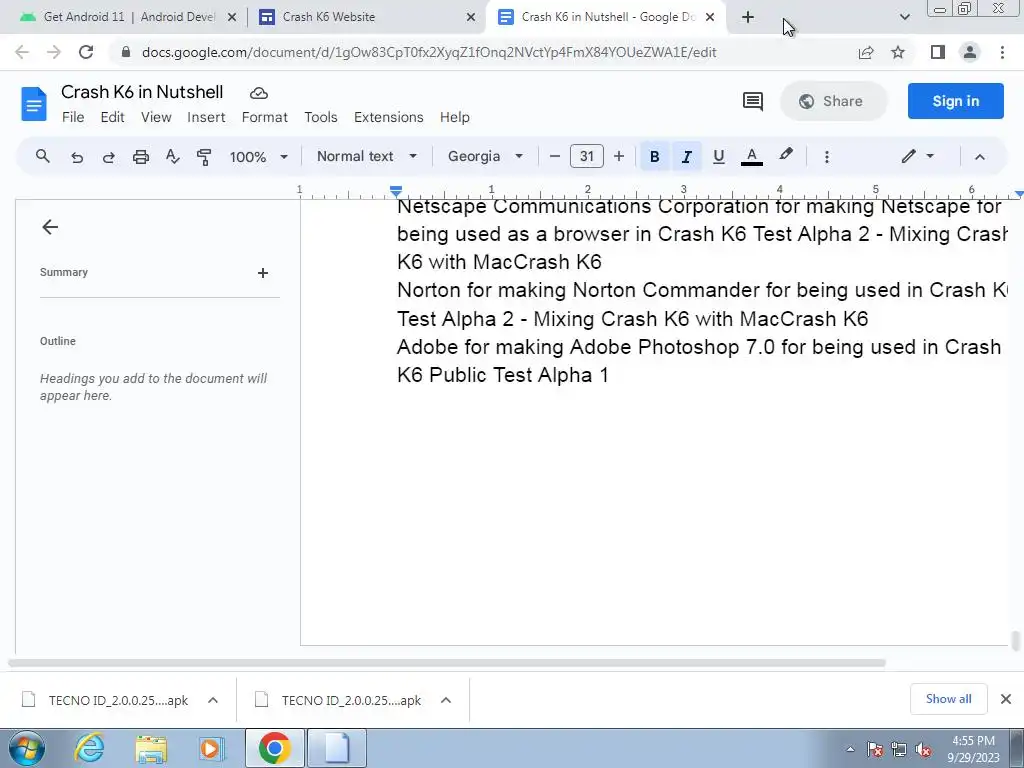Open the Chrome profile icon
Image resolution: width=1024 pixels, height=768 pixels.
tap(970, 52)
